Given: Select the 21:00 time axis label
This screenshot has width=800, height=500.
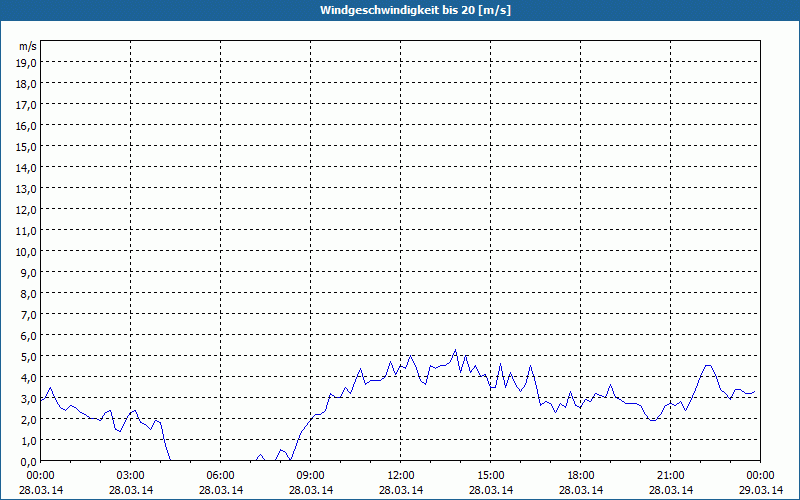Looking at the screenshot, I should point(671,475).
